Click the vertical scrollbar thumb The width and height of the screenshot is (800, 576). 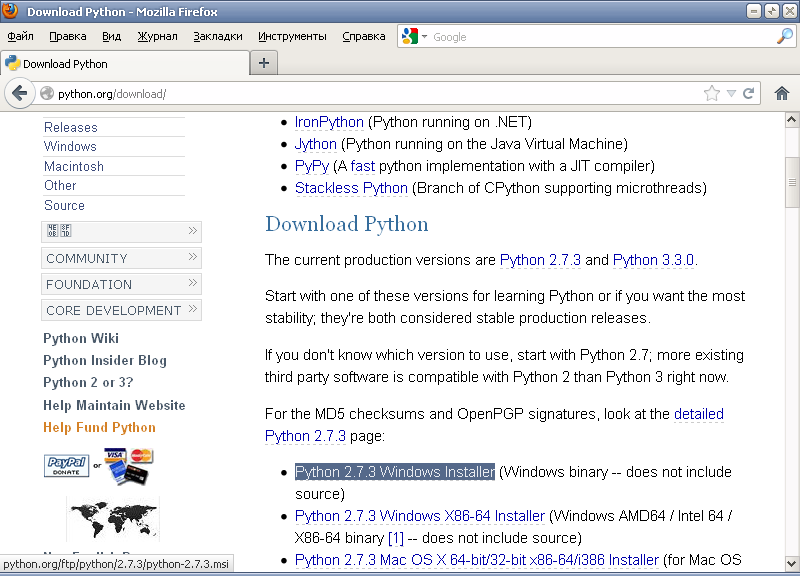click(x=792, y=182)
